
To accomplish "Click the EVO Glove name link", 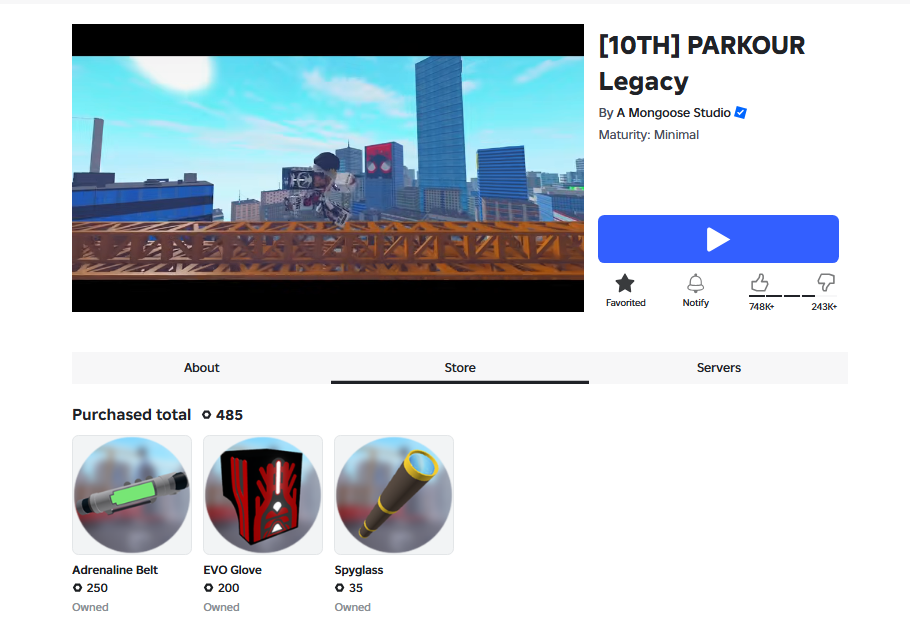I will point(232,570).
